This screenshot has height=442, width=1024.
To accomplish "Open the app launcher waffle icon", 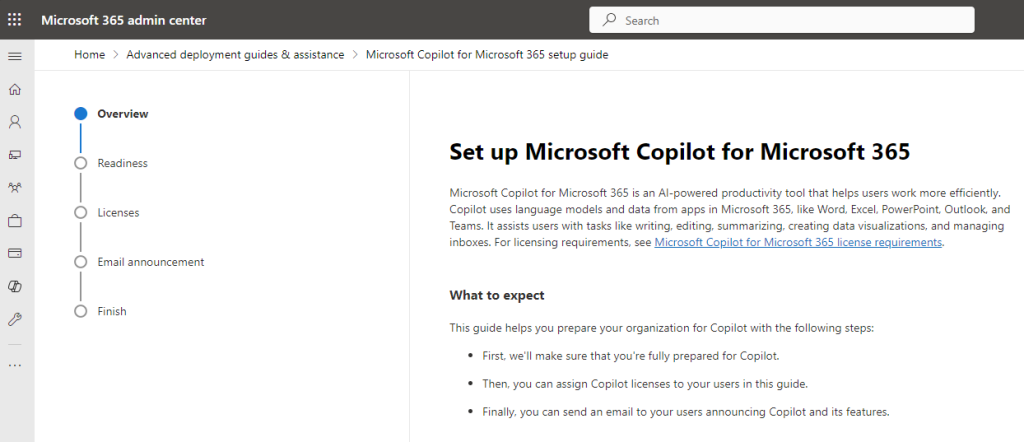I will (x=14, y=20).
